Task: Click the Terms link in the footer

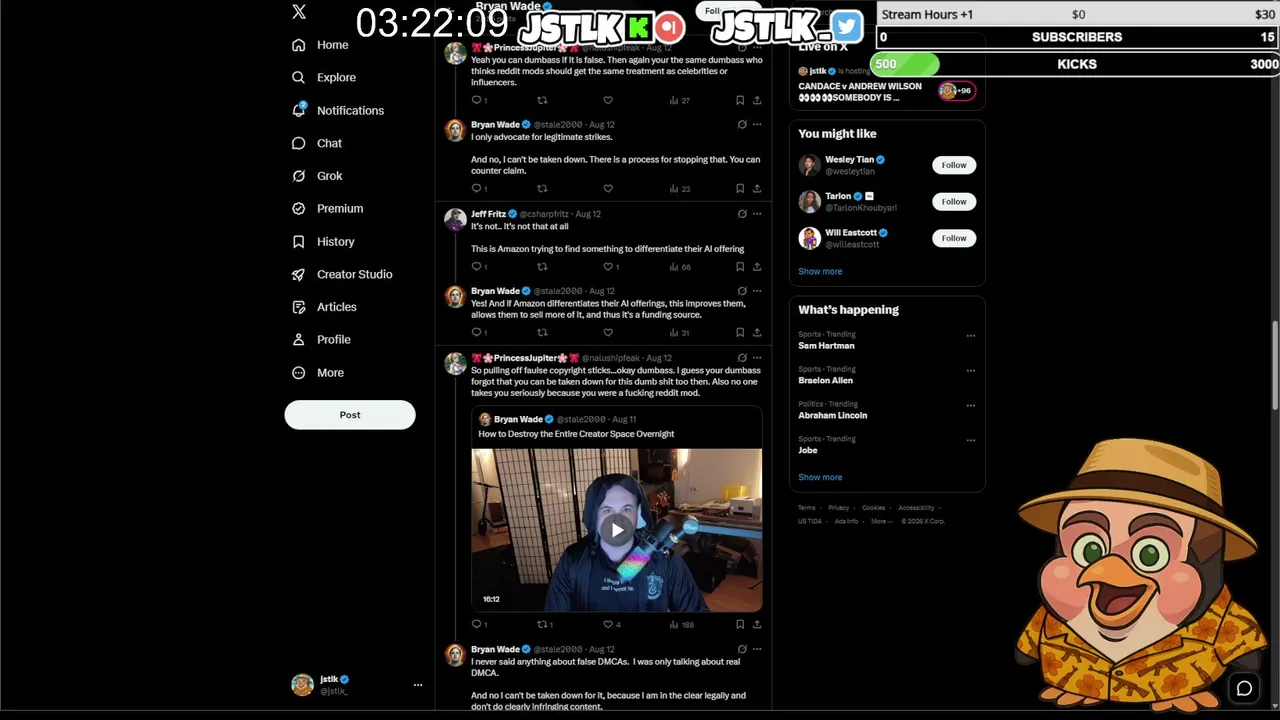Action: click(x=806, y=508)
